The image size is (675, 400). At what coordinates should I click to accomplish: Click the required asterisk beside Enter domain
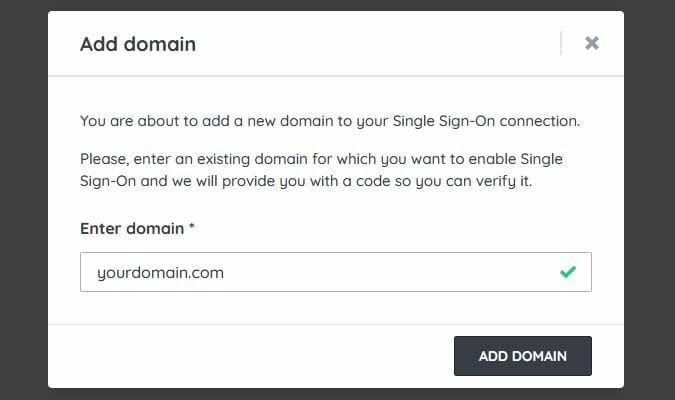(x=191, y=227)
